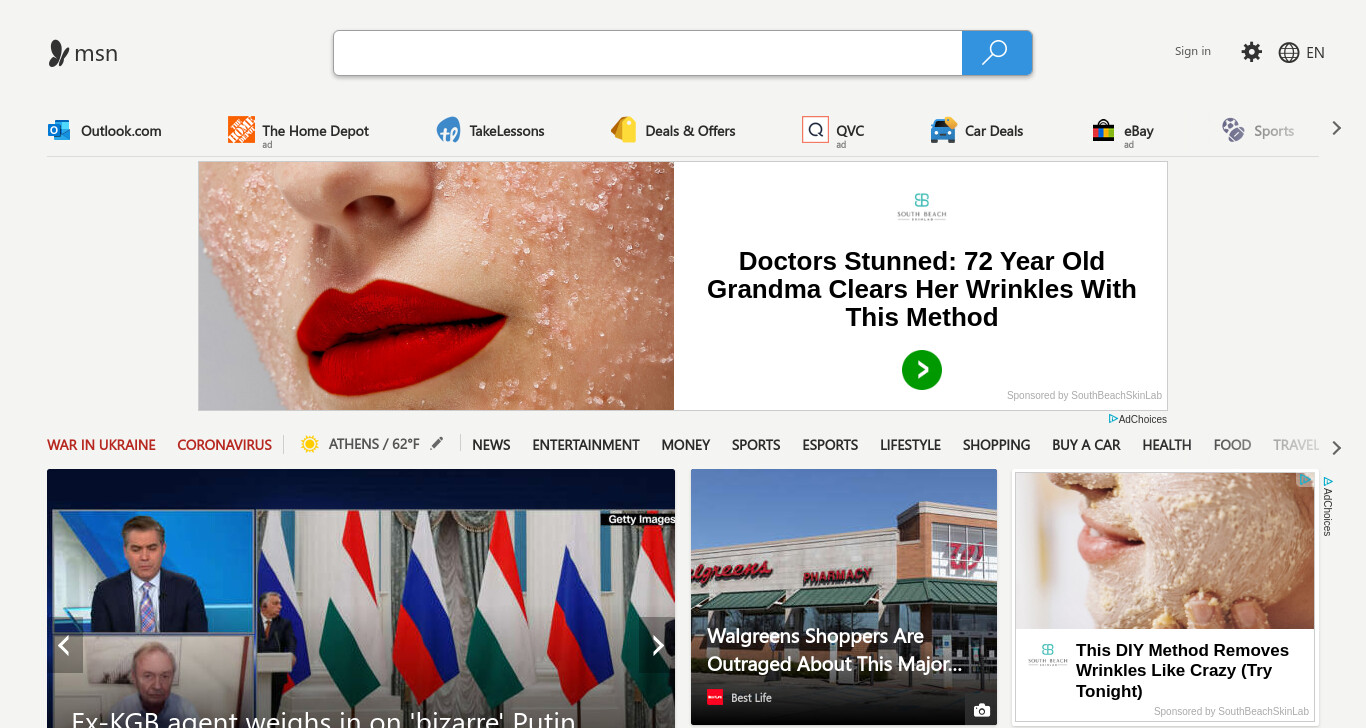Click the MSN butterfly logo
This screenshot has height=728, width=1366.
[x=59, y=53]
